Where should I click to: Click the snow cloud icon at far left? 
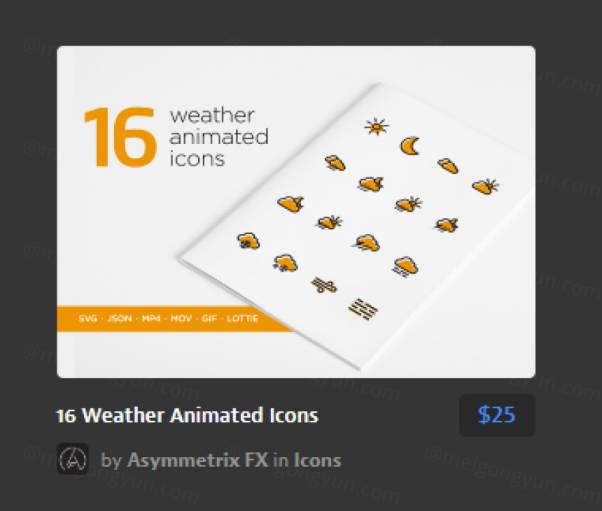(x=248, y=241)
